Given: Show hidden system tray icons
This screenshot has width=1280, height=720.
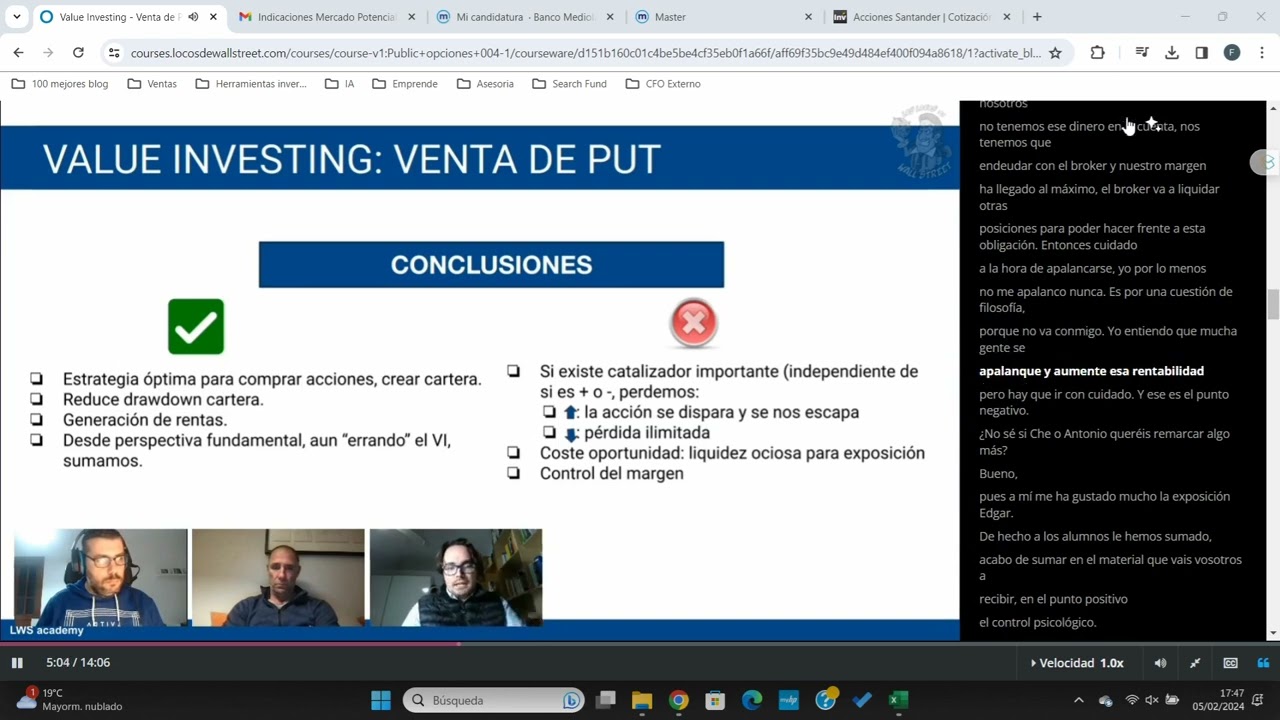Looking at the screenshot, I should click(x=1078, y=700).
